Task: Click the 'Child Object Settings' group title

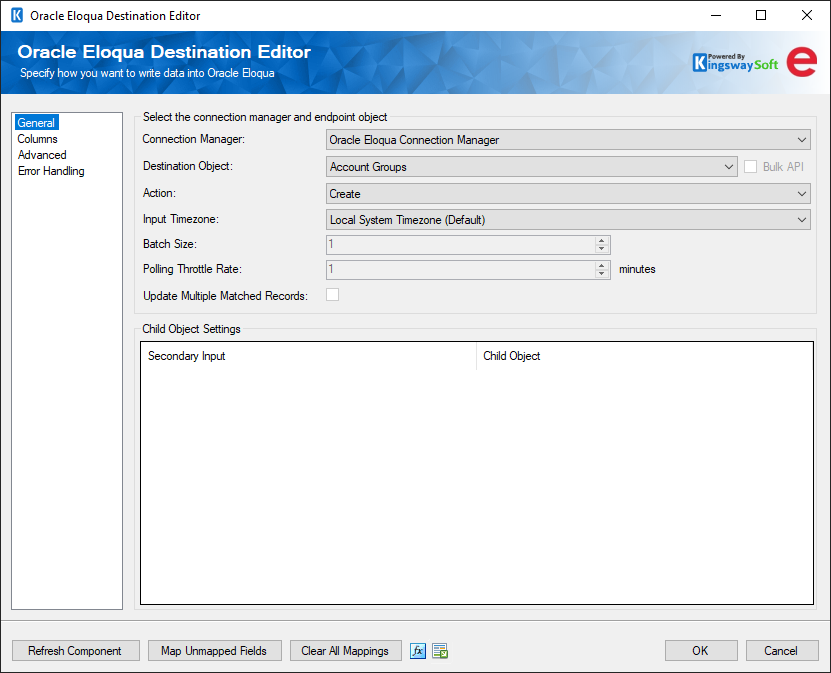Action: (191, 329)
